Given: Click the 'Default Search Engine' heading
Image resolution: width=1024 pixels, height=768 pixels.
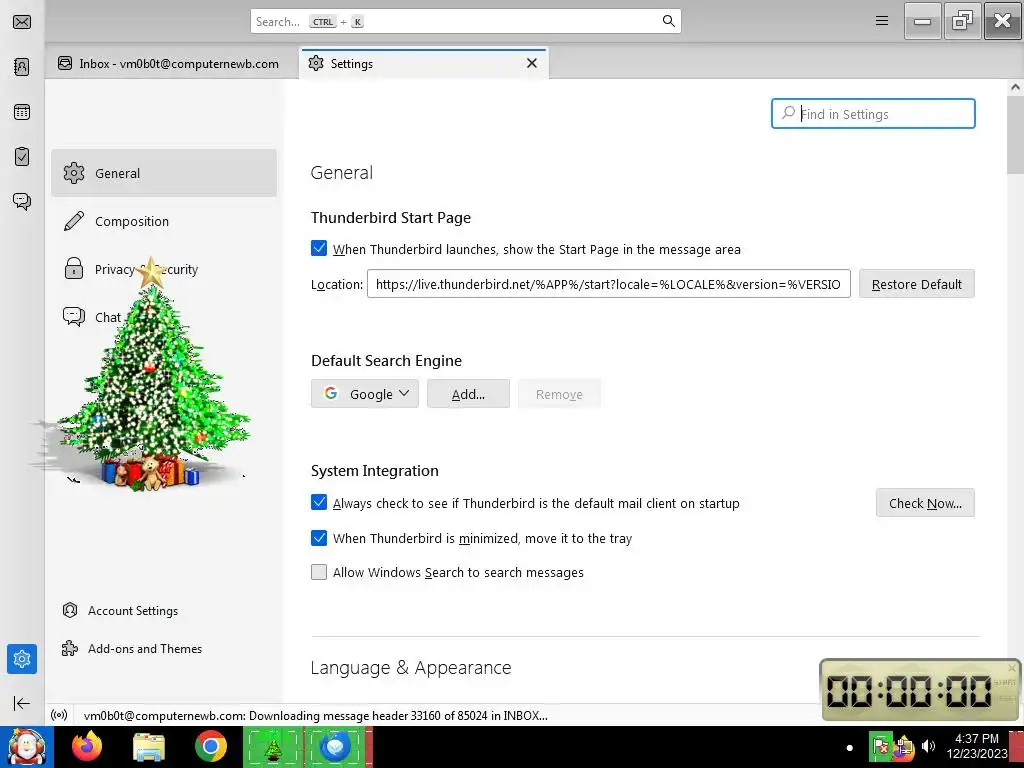Looking at the screenshot, I should 386,360.
